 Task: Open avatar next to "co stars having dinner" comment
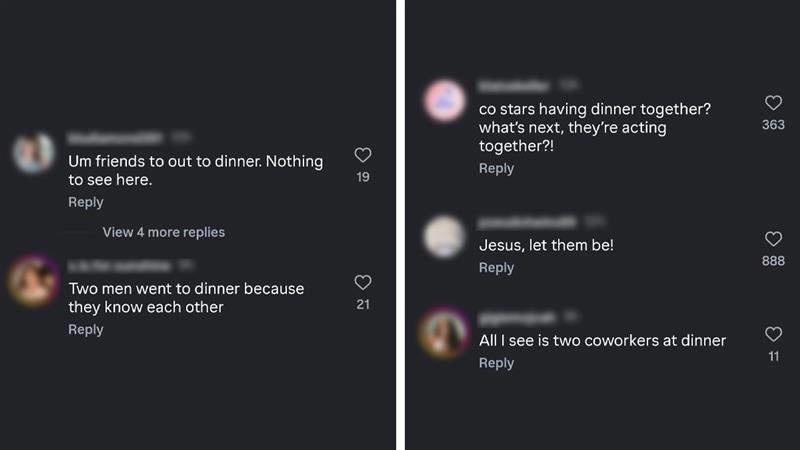click(x=445, y=102)
